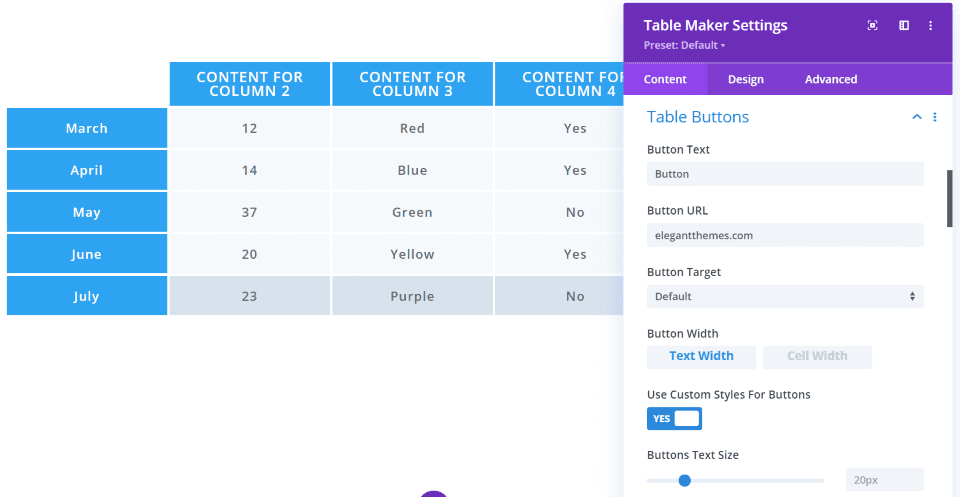Select the March row header cell
Image resolution: width=960 pixels, height=497 pixels.
87,128
